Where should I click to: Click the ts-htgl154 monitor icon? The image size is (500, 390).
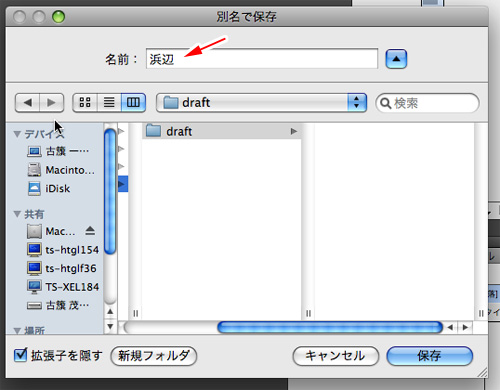click(34, 250)
